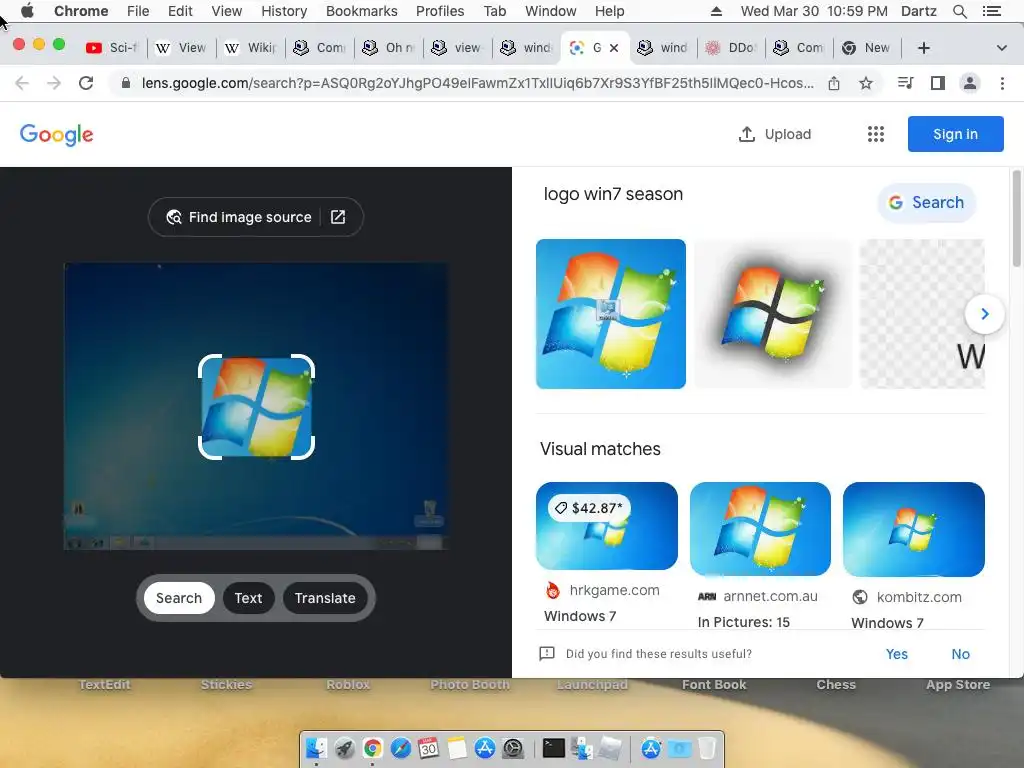Open the Profiles menu
This screenshot has height=768, width=1024.
pos(440,11)
